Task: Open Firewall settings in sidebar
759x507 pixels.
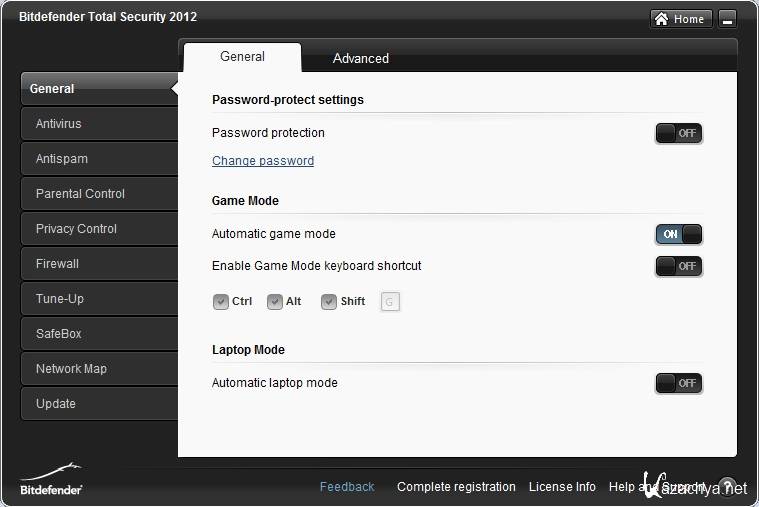Action: 58,264
